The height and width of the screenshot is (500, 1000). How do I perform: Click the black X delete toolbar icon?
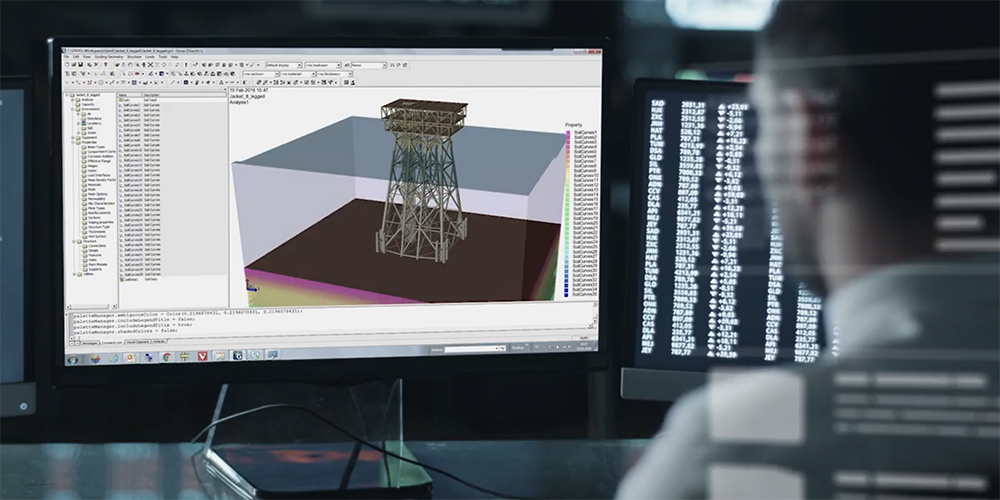(96, 64)
